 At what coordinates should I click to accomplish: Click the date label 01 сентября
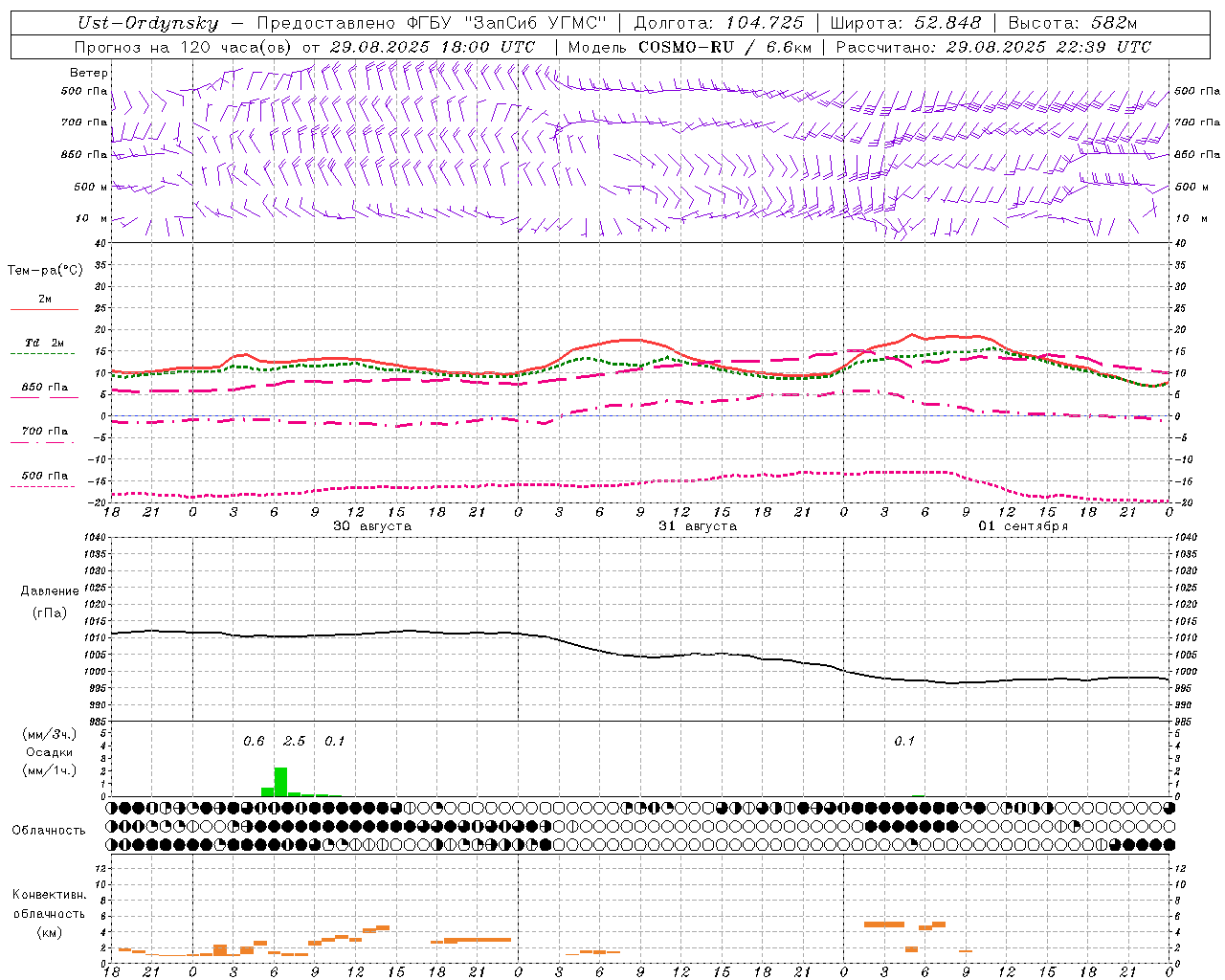1023,526
